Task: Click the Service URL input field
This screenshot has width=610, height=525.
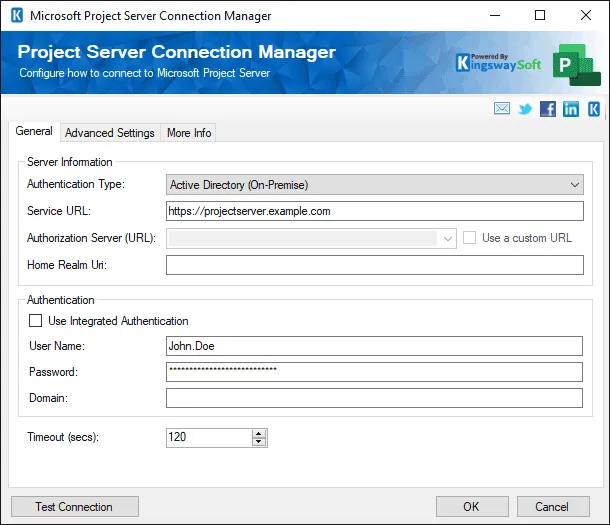Action: point(374,211)
